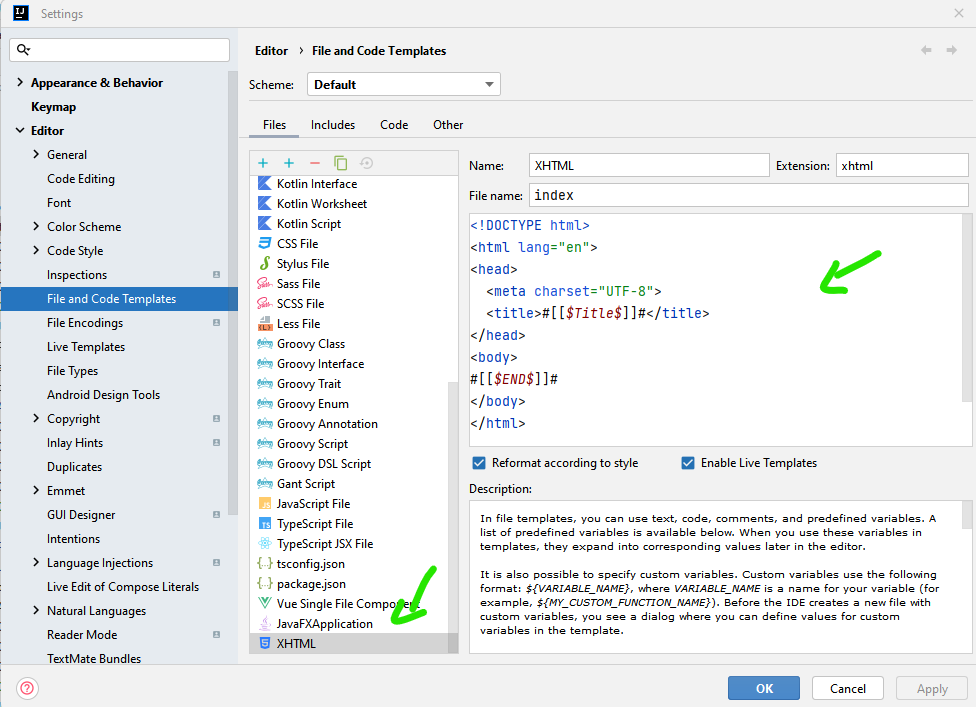Click the Create Template plus icon
976x707 pixels.
pos(263,163)
